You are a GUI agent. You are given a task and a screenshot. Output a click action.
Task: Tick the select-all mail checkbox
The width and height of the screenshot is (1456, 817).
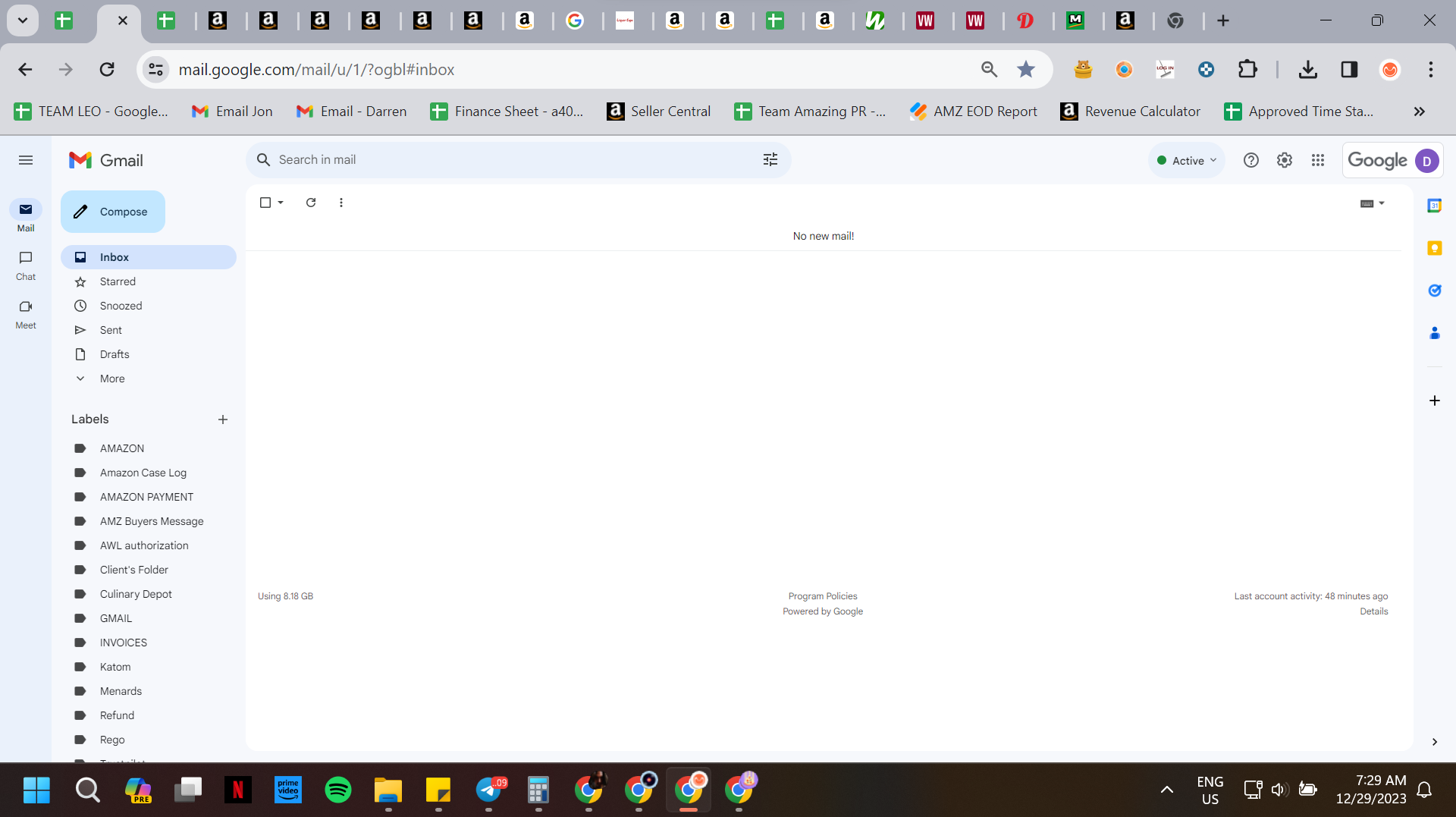coord(265,203)
